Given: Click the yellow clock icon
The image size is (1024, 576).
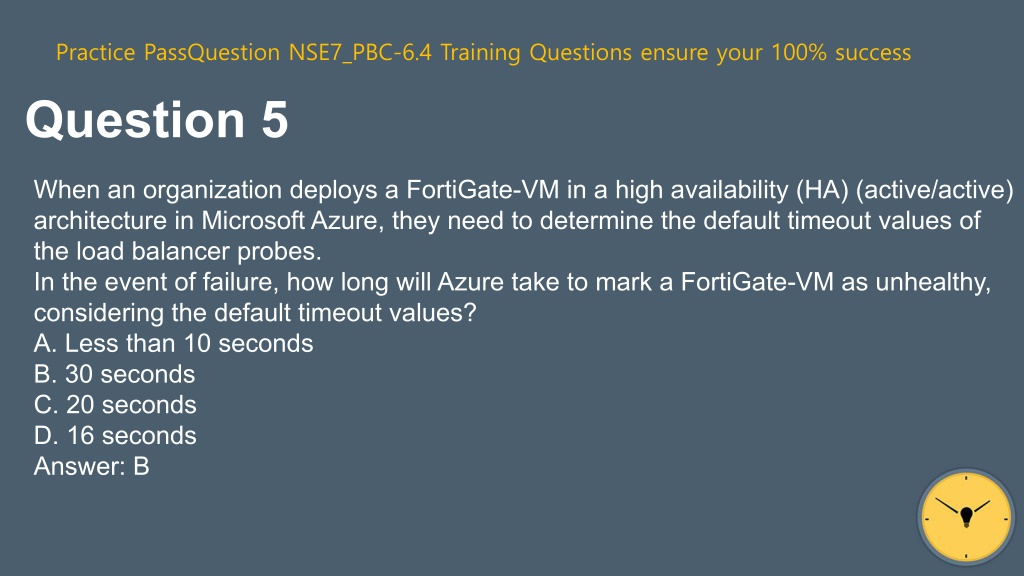Looking at the screenshot, I should click(966, 517).
